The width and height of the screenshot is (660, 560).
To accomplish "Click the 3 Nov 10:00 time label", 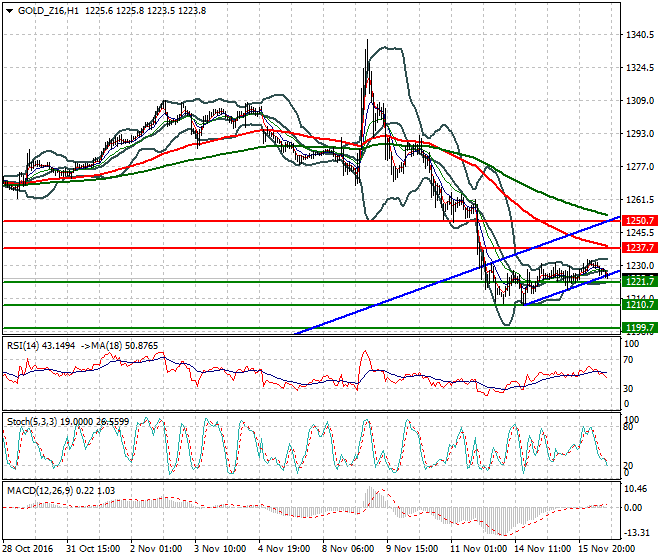I will pos(221,549).
